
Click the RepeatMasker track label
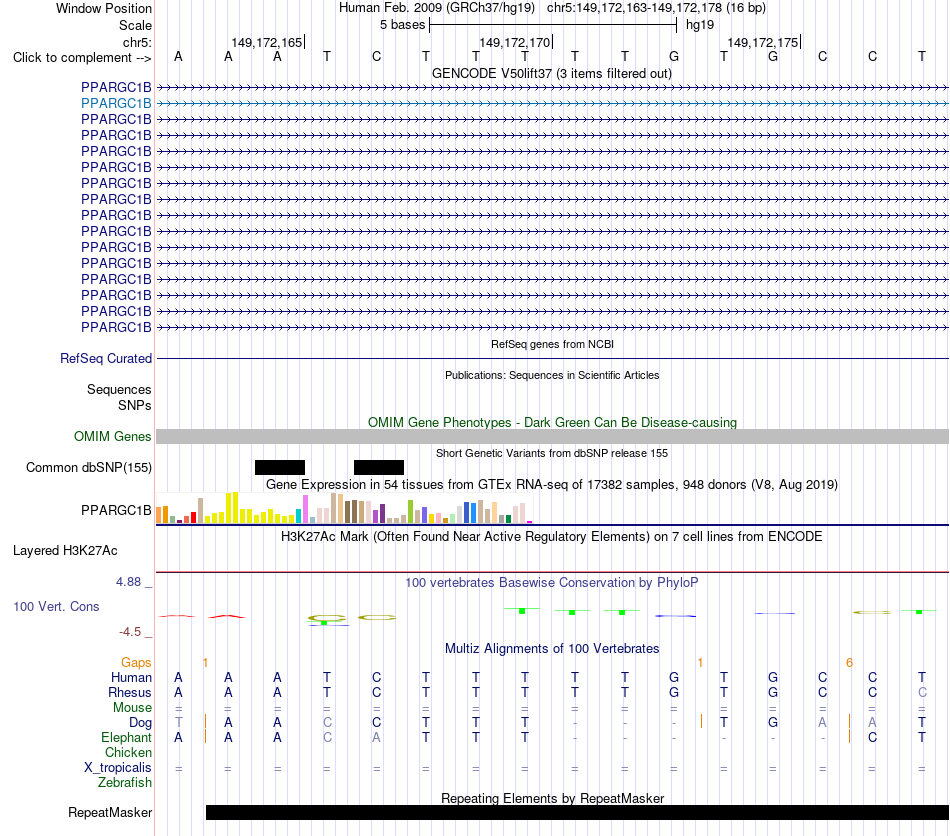[110, 812]
